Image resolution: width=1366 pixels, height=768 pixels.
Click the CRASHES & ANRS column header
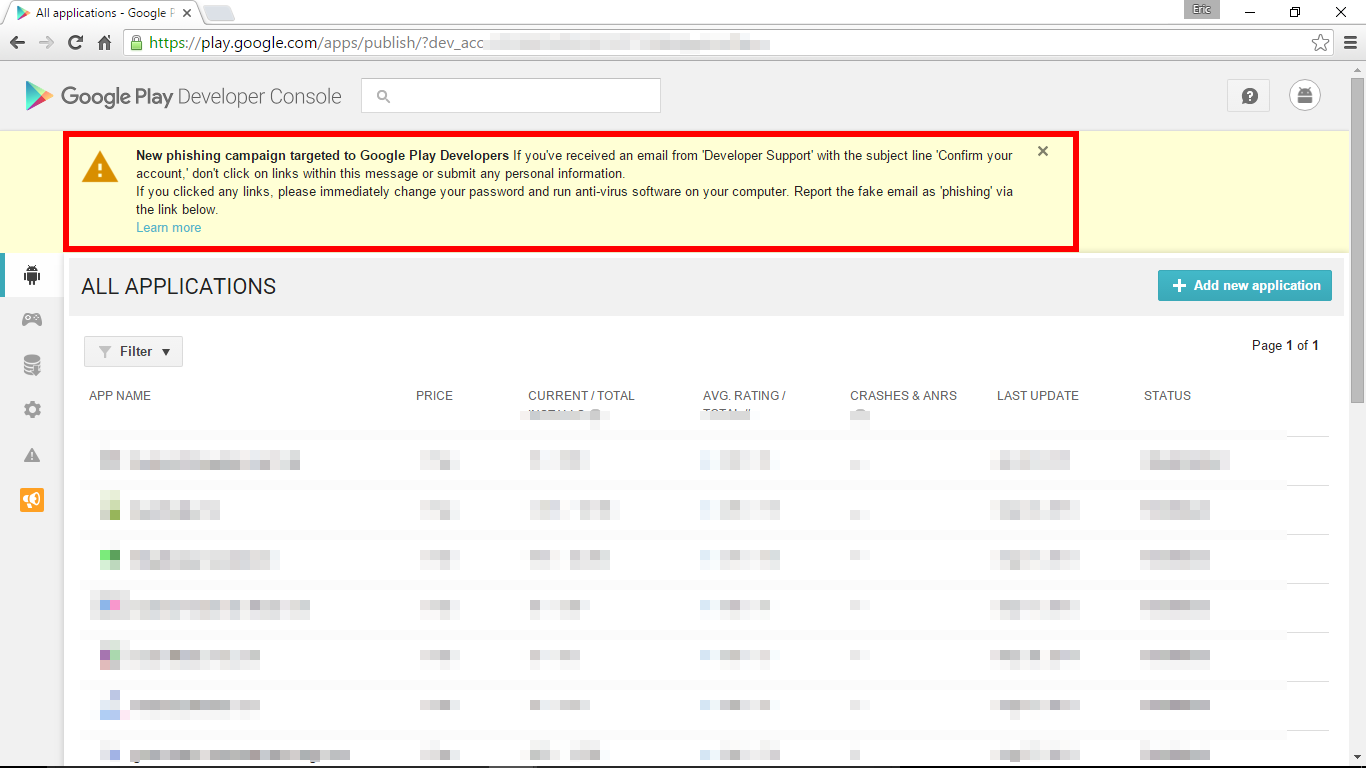coord(904,396)
